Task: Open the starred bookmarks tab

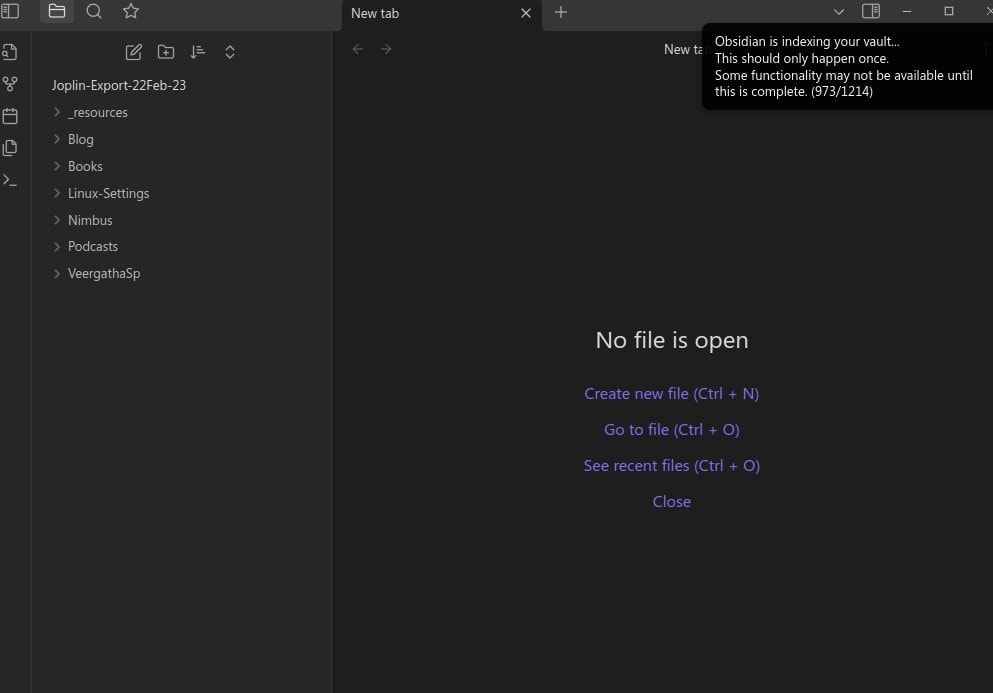Action: (131, 11)
